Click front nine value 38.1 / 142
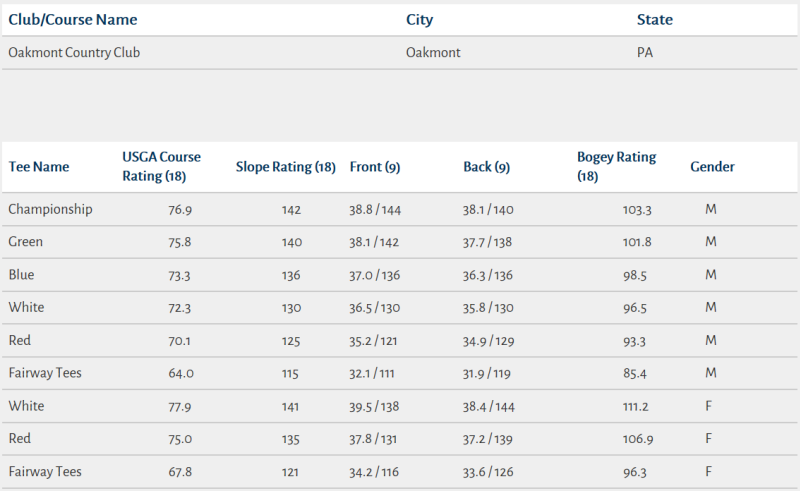800x491 pixels. pos(374,242)
